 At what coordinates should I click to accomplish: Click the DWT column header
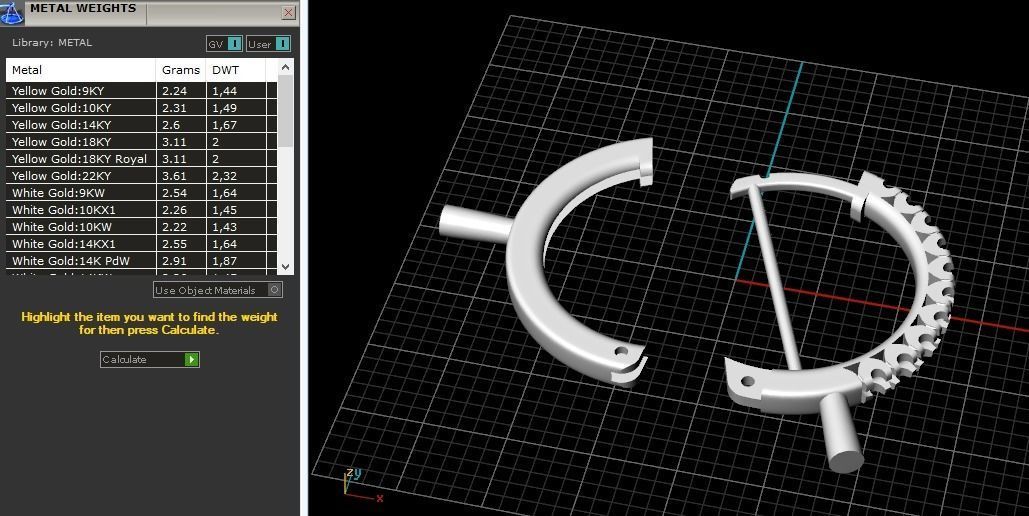tap(236, 70)
